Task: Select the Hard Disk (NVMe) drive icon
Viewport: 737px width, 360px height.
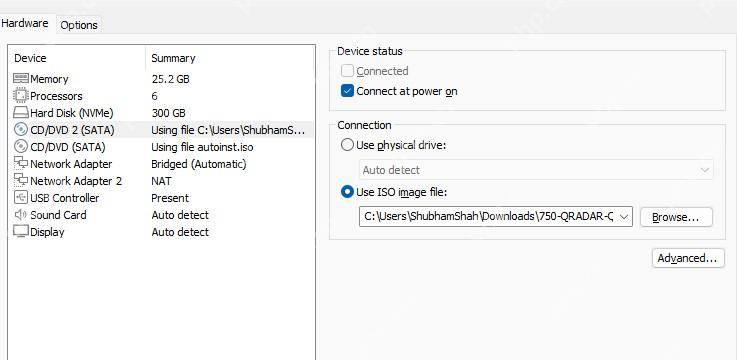Action: (21, 113)
